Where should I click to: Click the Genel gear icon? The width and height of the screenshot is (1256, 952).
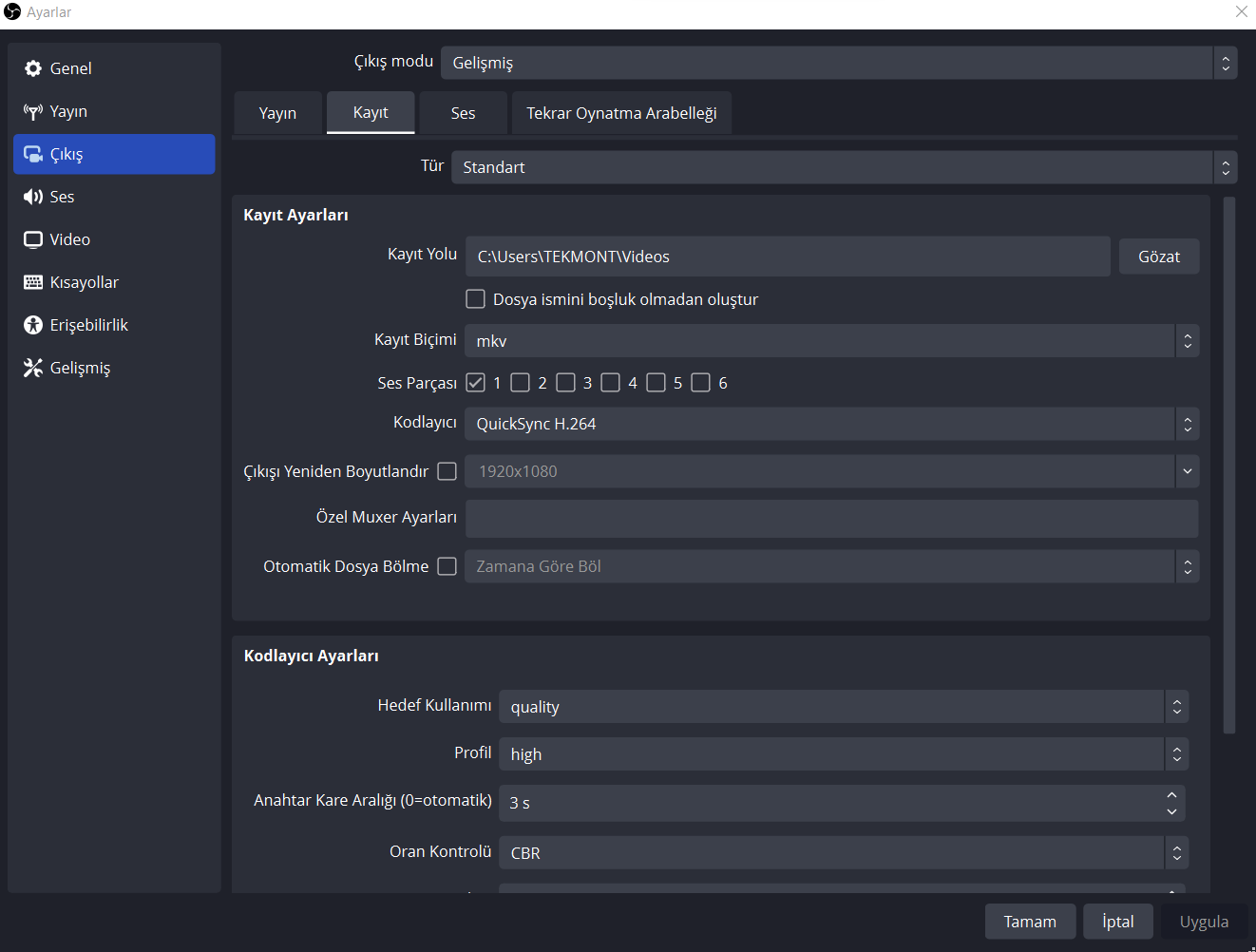point(33,68)
